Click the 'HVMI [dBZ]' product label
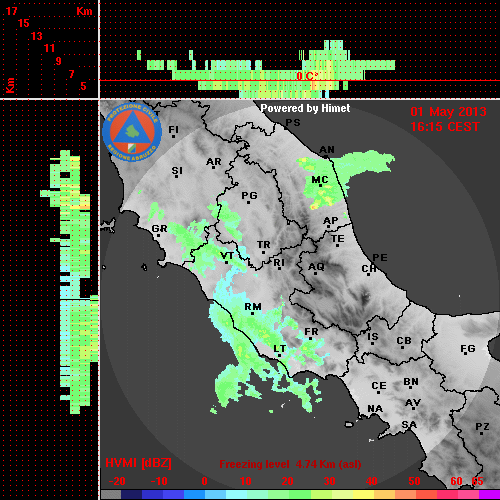The height and width of the screenshot is (500, 500). (138, 463)
